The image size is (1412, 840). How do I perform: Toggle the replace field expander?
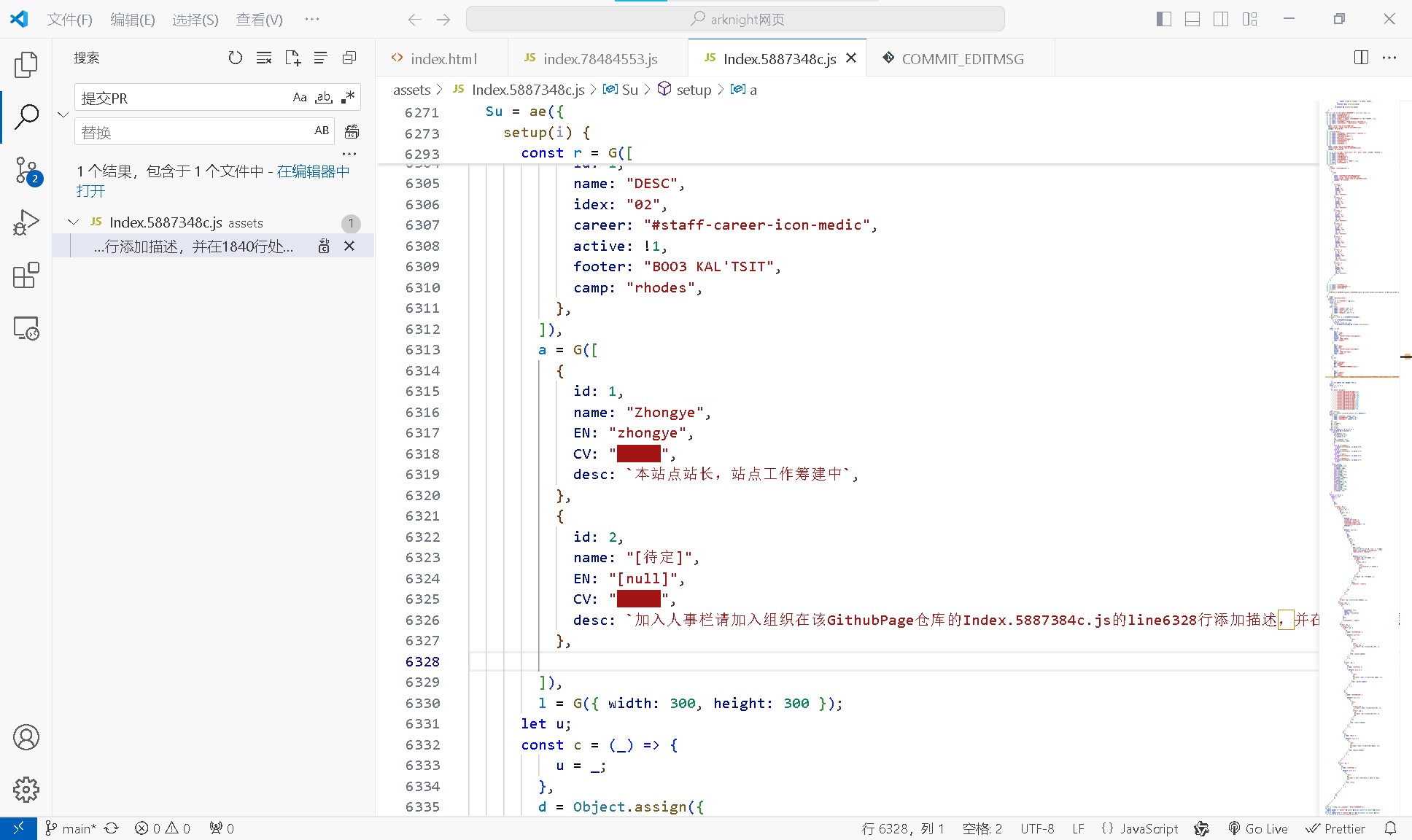[63, 114]
